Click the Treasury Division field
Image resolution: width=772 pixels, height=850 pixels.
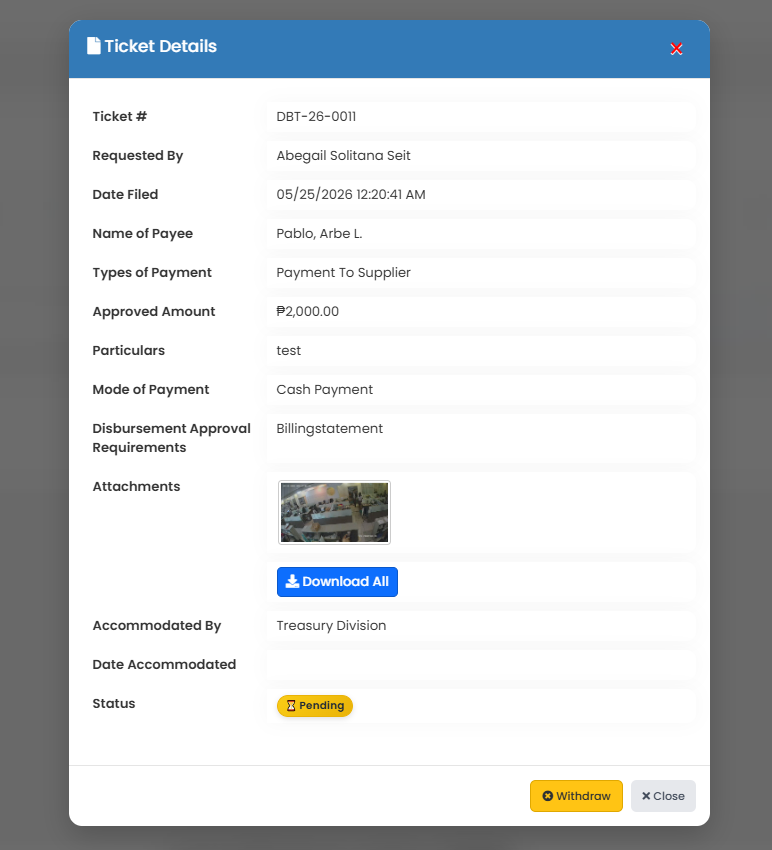pyautogui.click(x=480, y=626)
